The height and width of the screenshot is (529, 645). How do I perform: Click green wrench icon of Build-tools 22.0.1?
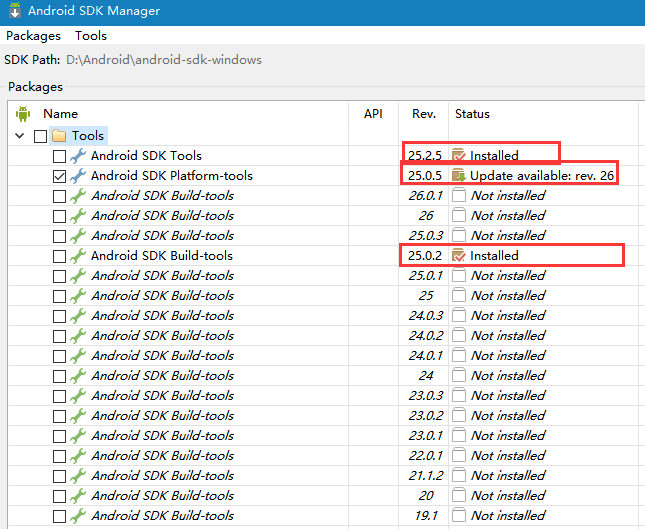[78, 455]
